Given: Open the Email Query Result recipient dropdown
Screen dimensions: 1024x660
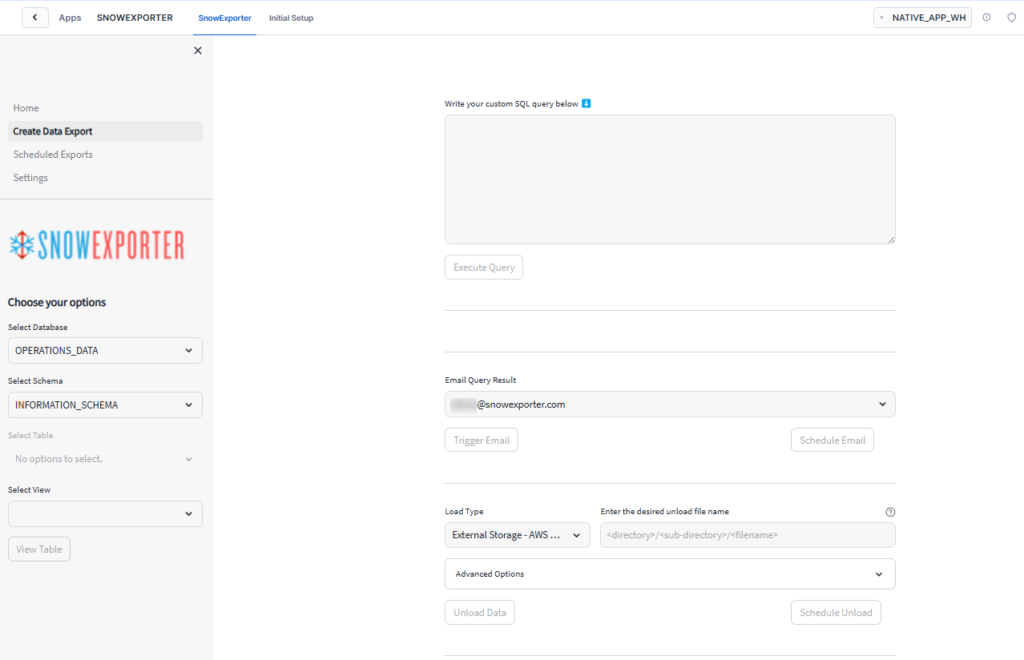Looking at the screenshot, I should [669, 404].
